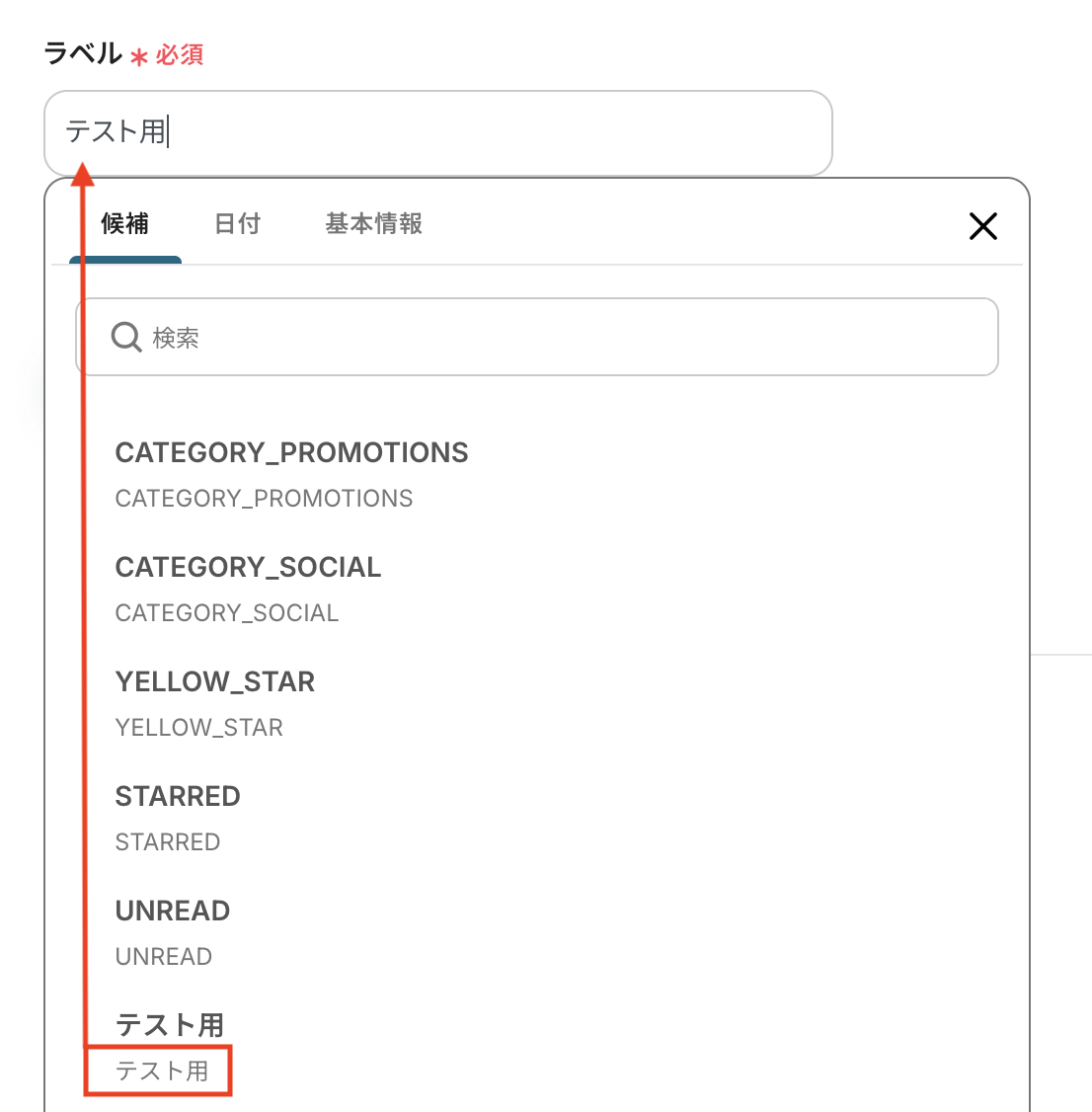Viewport: 1092px width, 1112px height.
Task: Click the gray STARRED subtitle value
Action: pyautogui.click(x=168, y=841)
